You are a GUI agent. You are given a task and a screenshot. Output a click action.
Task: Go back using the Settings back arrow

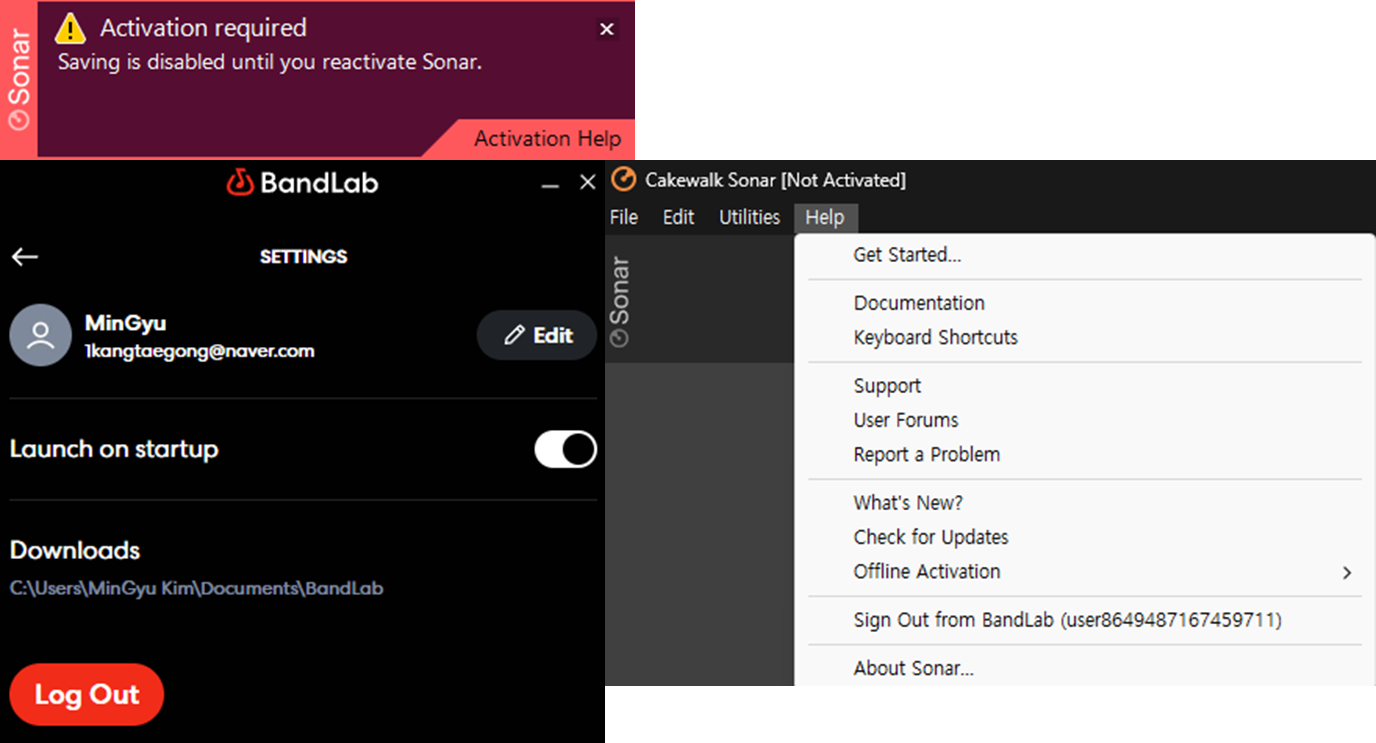[25, 257]
